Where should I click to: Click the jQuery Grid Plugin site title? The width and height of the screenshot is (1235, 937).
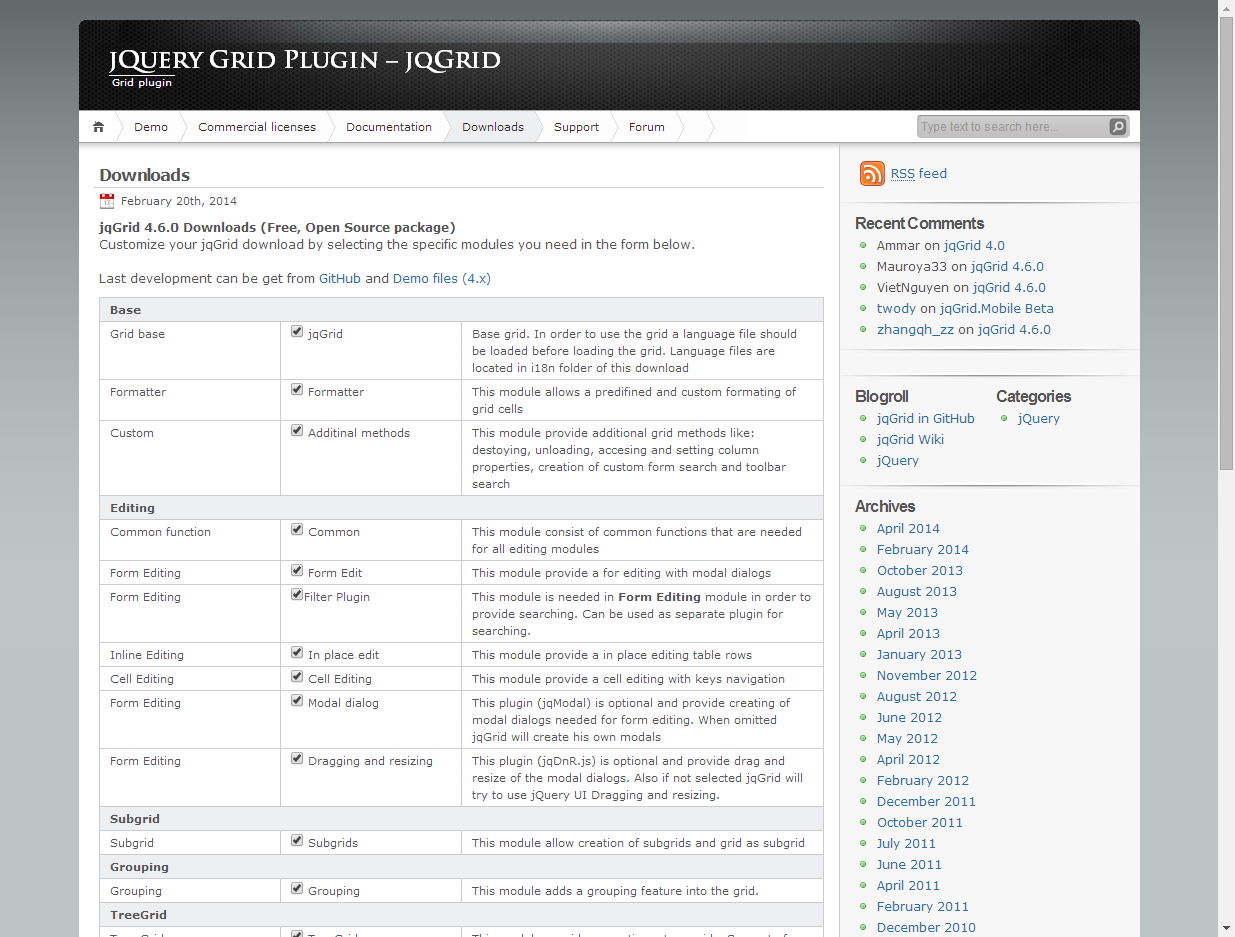pyautogui.click(x=305, y=61)
